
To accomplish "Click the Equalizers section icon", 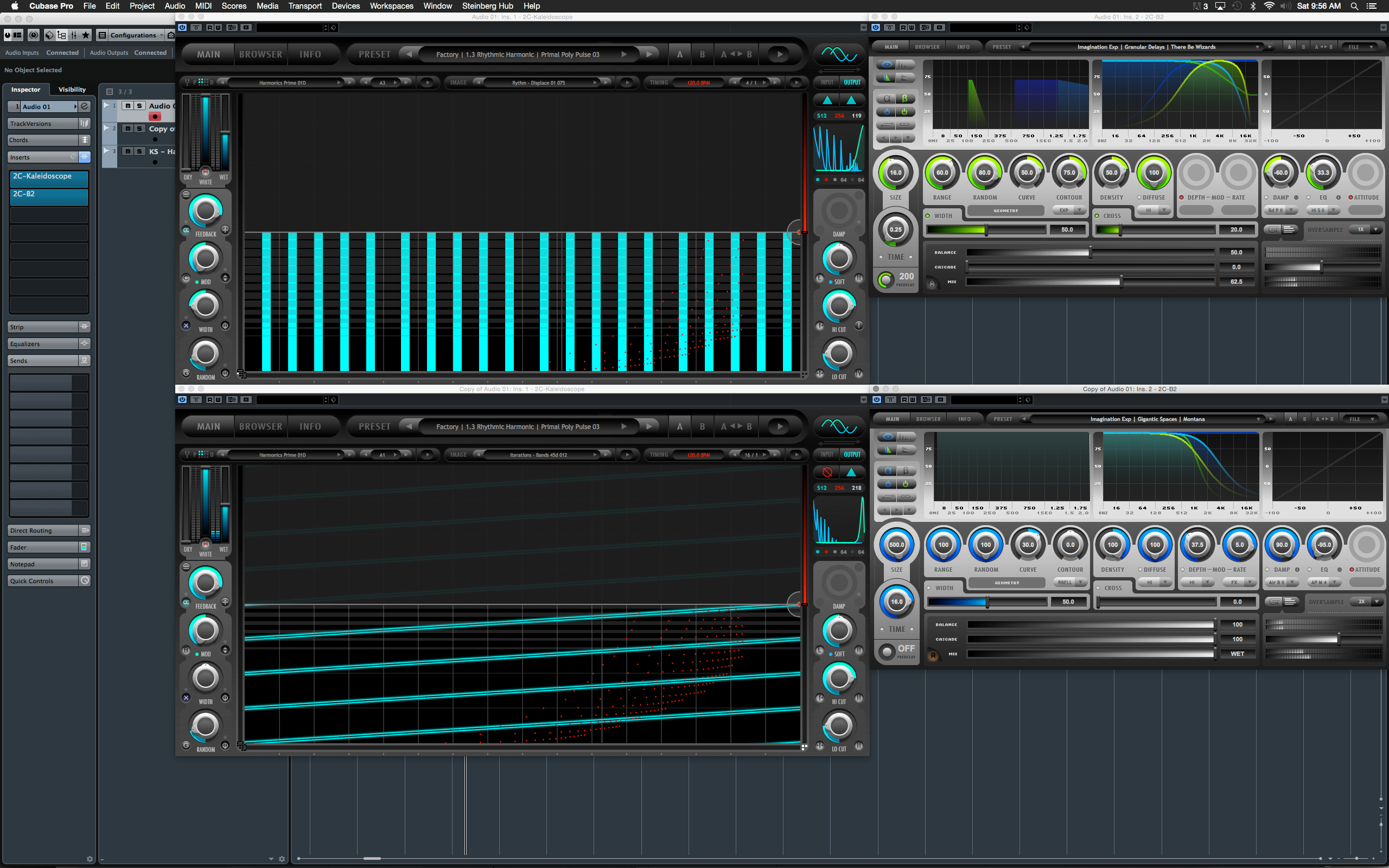I will [85, 343].
